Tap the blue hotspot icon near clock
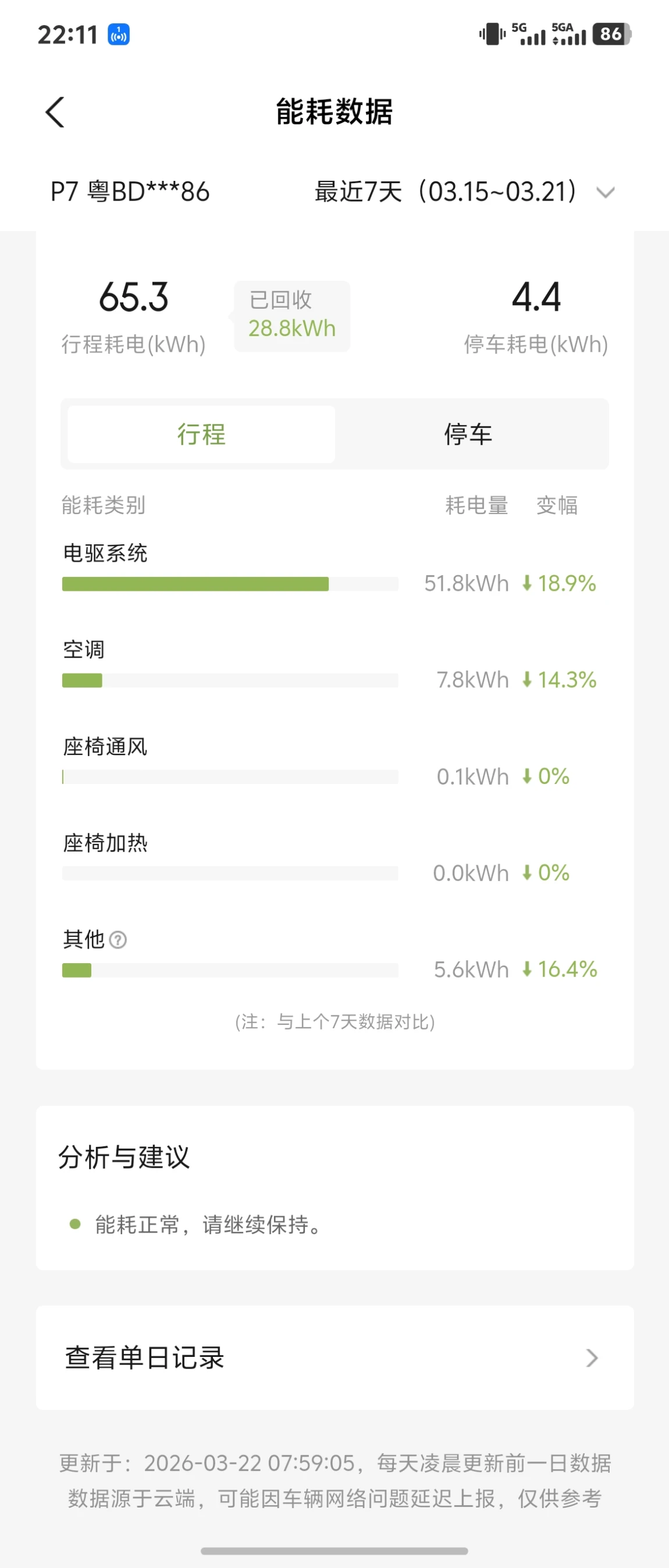Image resolution: width=669 pixels, height=1568 pixels. coord(119,35)
